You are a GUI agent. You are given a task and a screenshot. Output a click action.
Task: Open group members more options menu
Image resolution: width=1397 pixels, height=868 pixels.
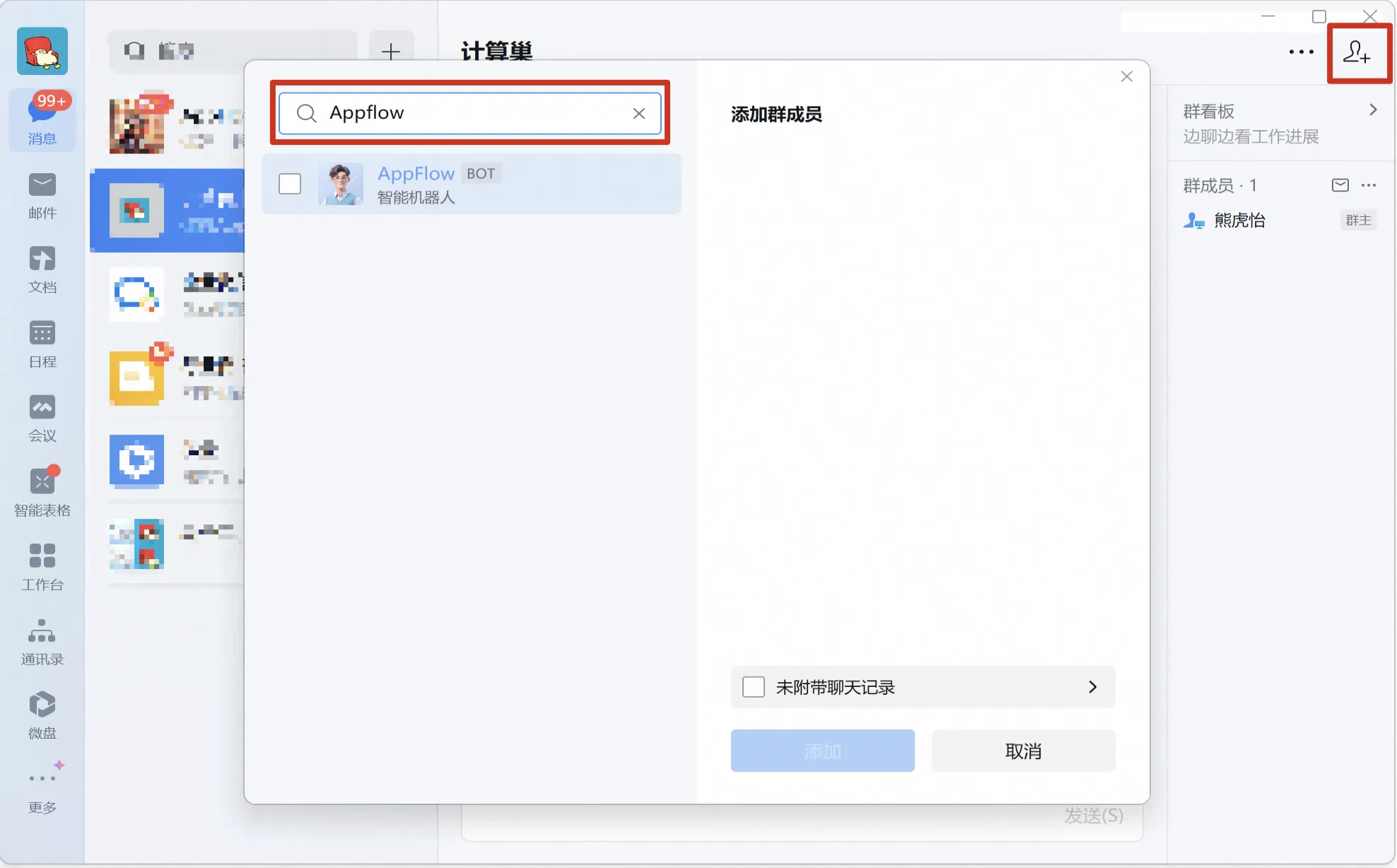coord(1369,185)
